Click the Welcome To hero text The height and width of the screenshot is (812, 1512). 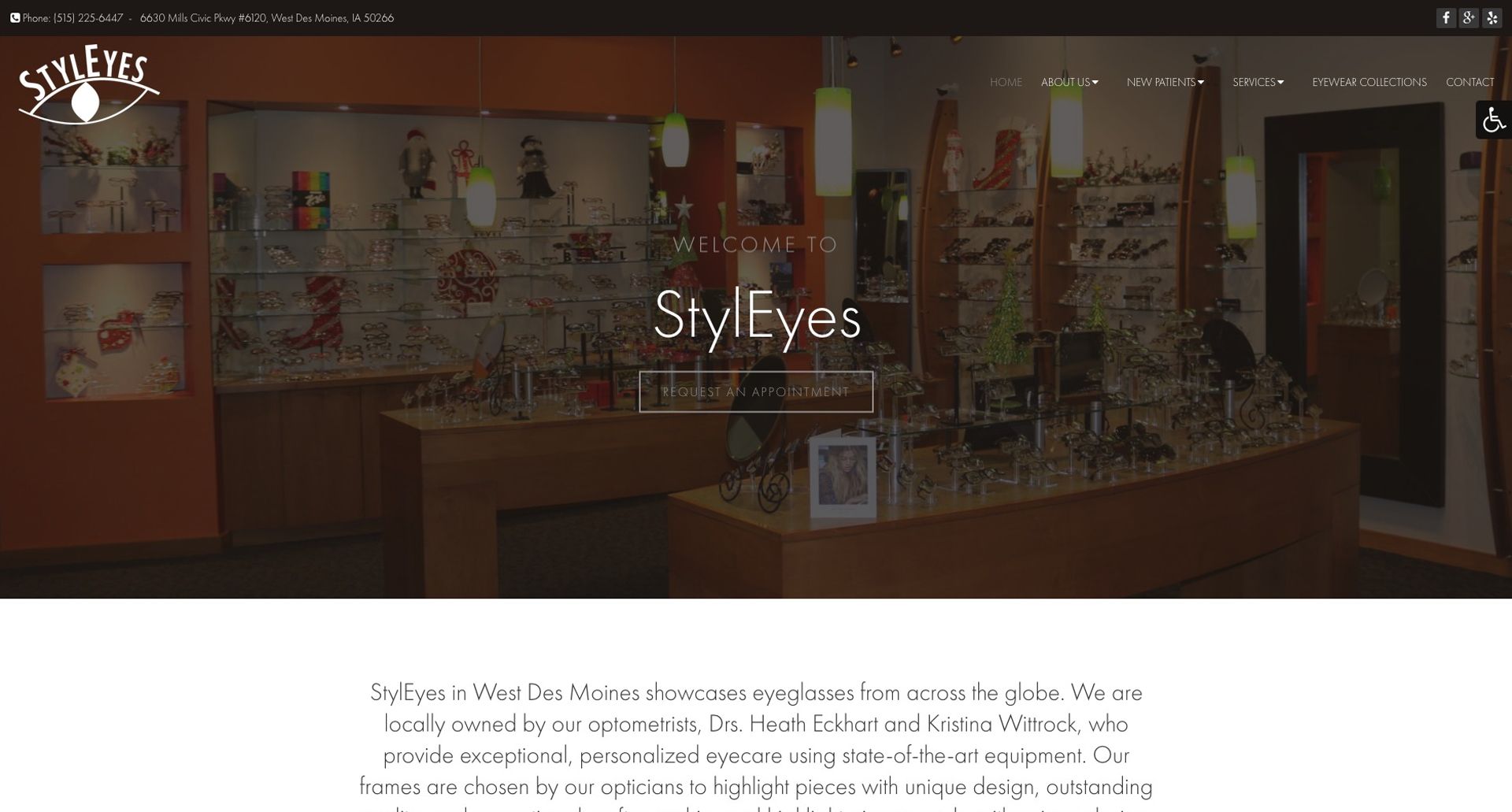(x=756, y=244)
